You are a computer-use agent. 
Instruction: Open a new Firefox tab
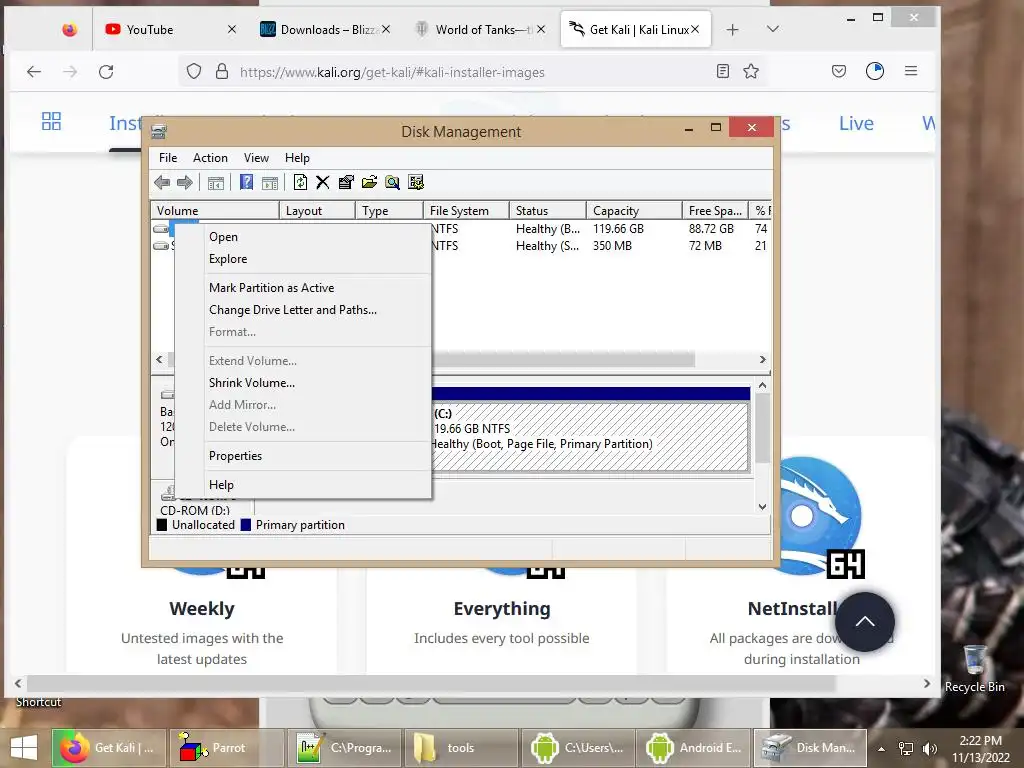click(x=732, y=29)
